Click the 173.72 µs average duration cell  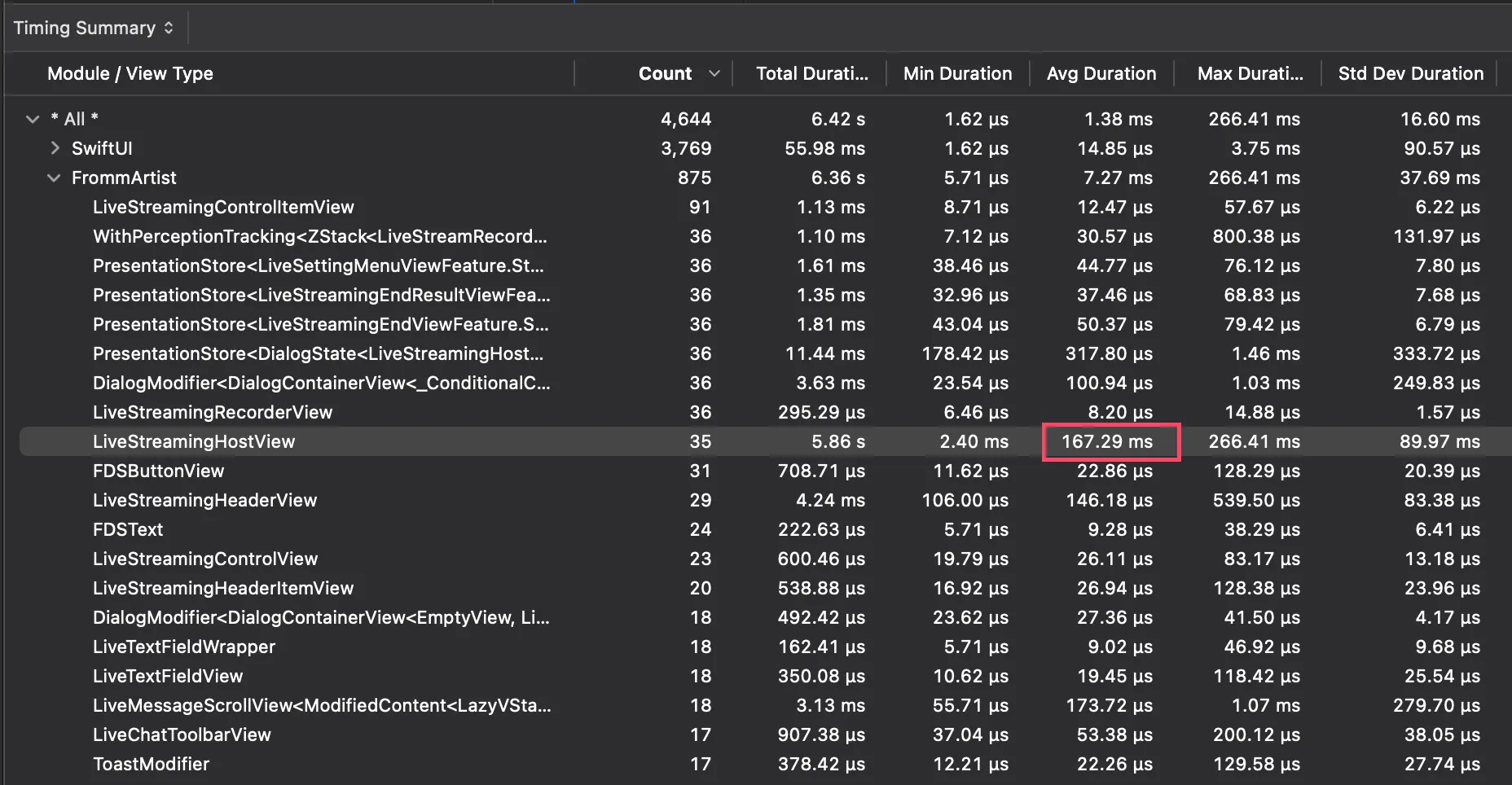pyautogui.click(x=1110, y=705)
